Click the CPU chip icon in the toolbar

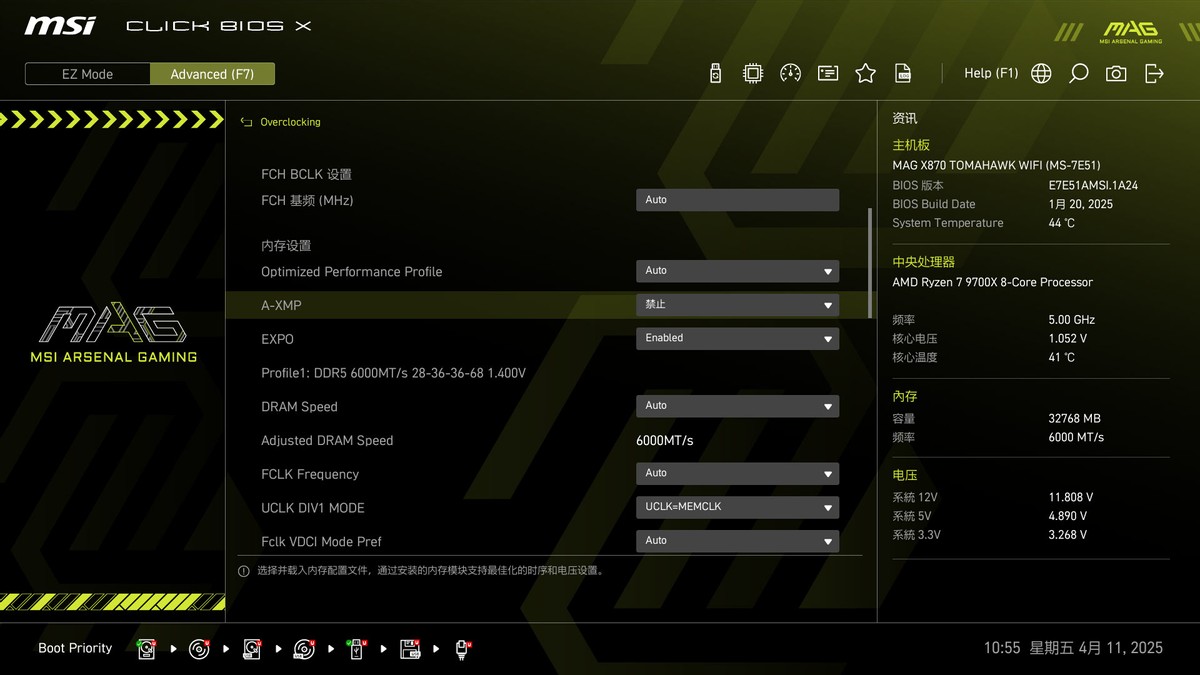point(752,73)
